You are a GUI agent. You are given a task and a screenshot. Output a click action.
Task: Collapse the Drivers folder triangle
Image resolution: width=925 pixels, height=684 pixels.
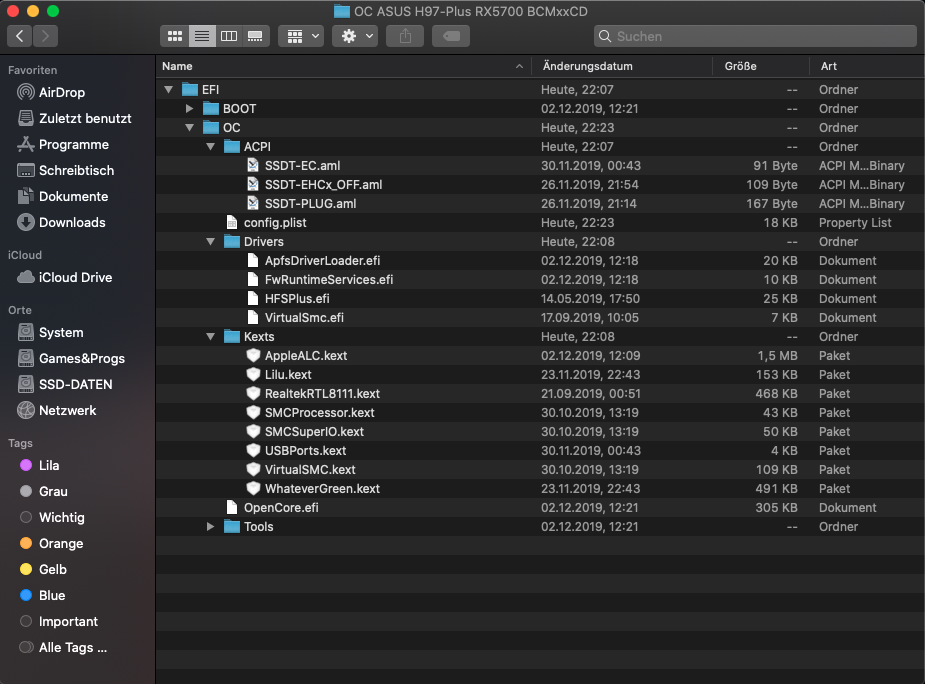(x=211, y=241)
